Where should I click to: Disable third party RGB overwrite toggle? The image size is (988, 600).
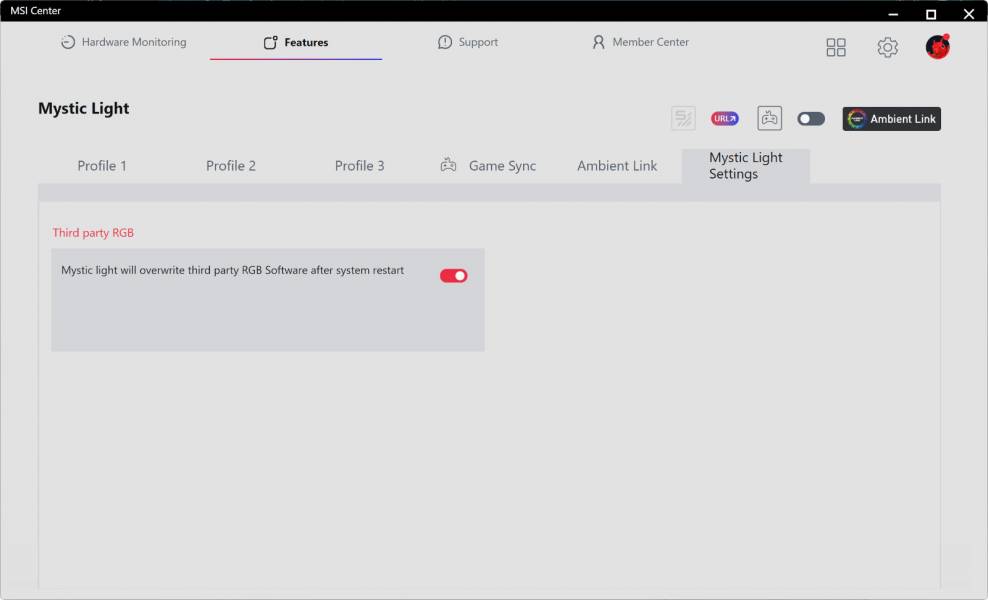[453, 276]
